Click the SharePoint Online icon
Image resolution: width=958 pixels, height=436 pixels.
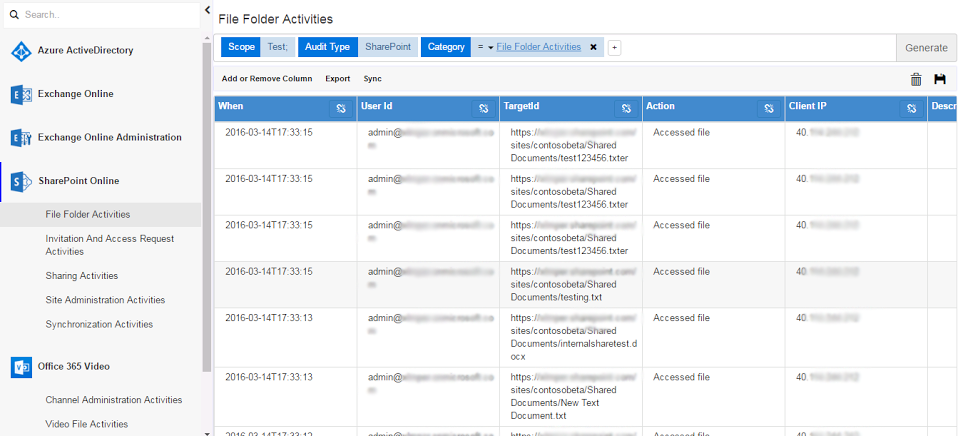click(x=21, y=181)
